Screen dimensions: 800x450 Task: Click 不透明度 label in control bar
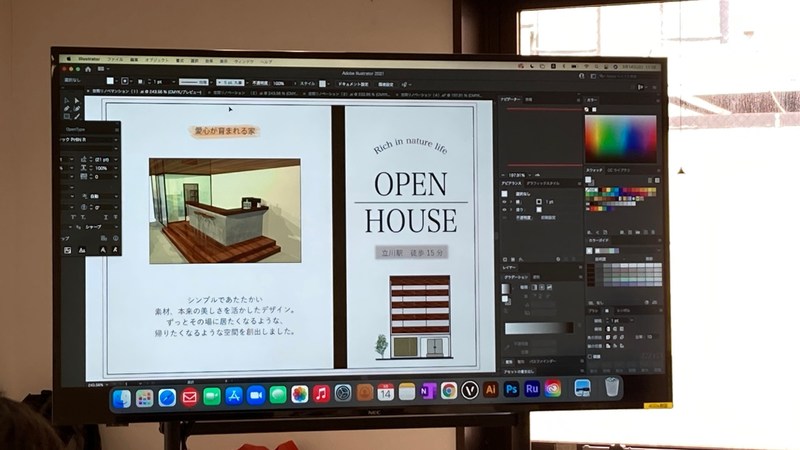[260, 83]
